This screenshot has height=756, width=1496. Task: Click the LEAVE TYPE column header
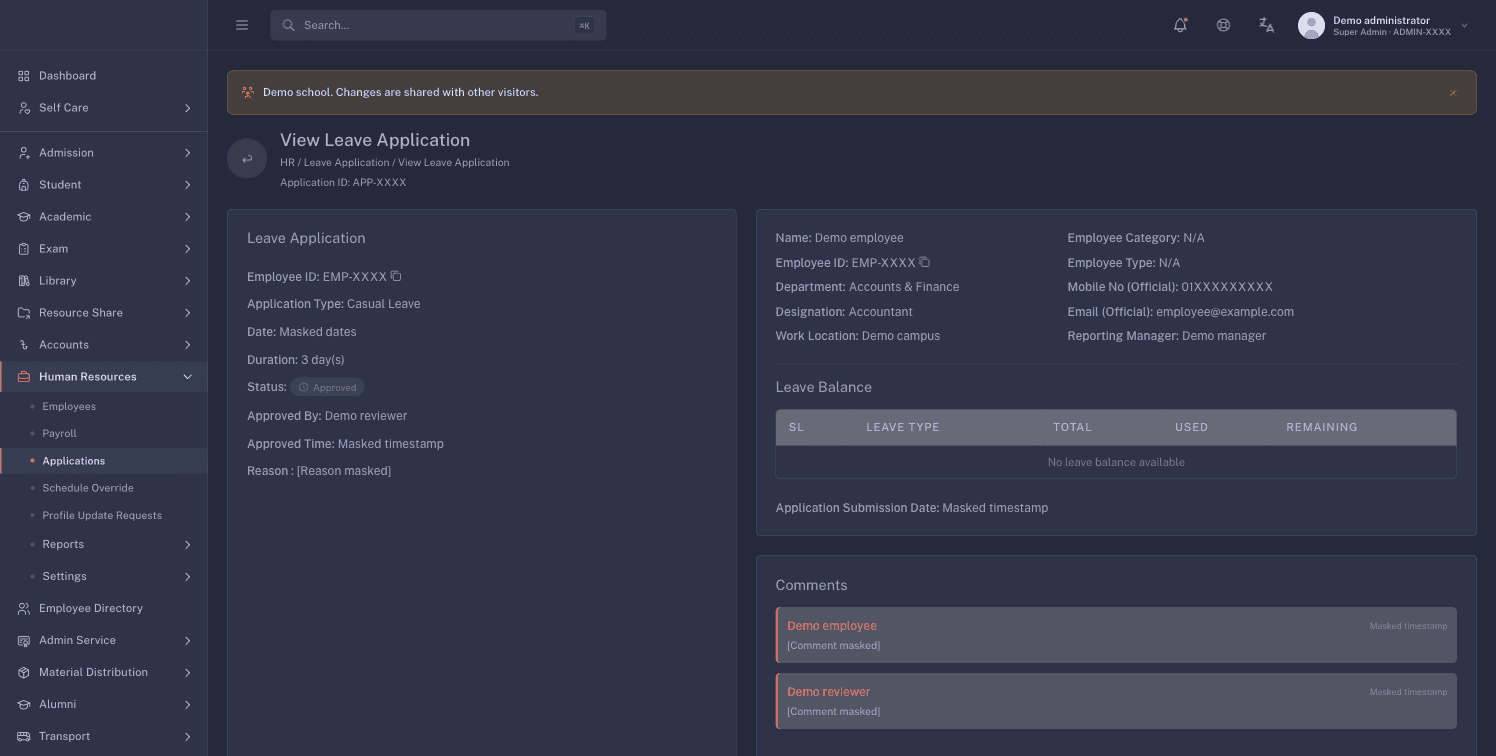coord(903,427)
